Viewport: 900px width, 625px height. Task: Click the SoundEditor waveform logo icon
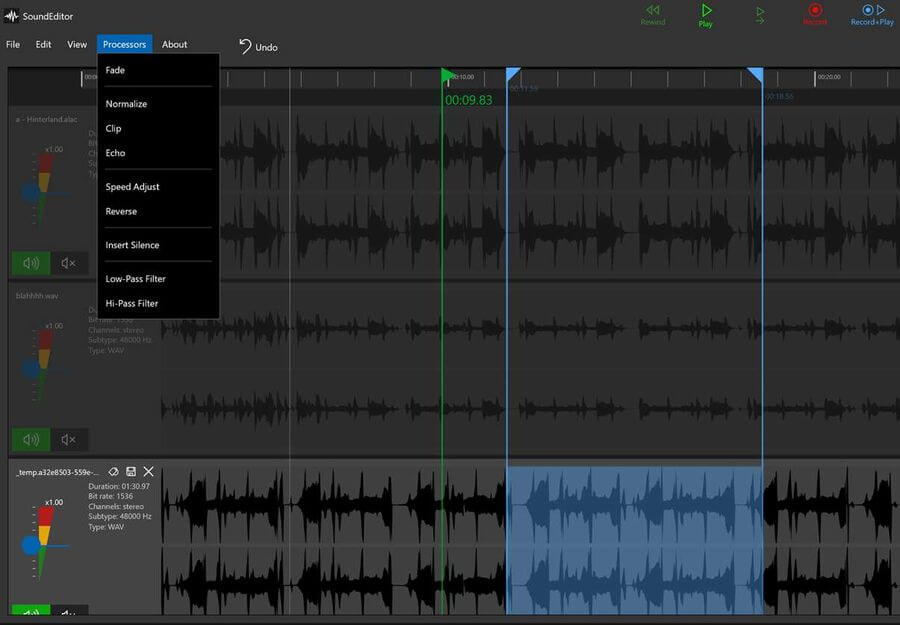[x=11, y=16]
